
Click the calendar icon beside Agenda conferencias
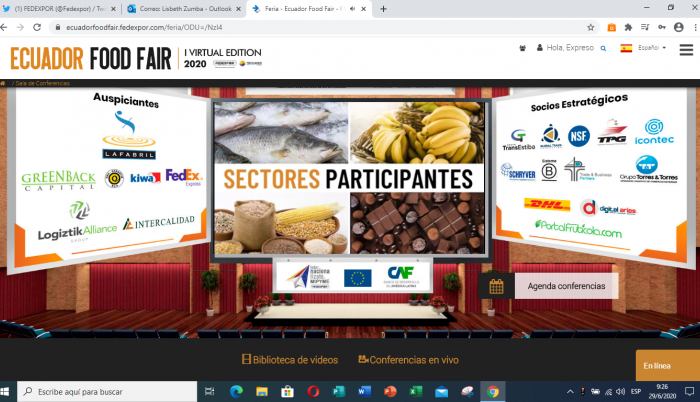496,286
